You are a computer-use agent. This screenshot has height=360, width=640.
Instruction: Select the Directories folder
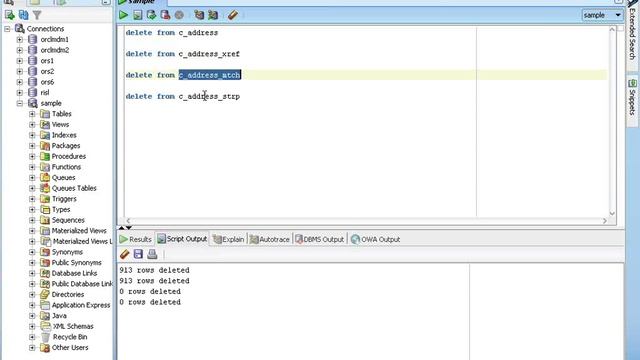pyautogui.click(x=68, y=294)
